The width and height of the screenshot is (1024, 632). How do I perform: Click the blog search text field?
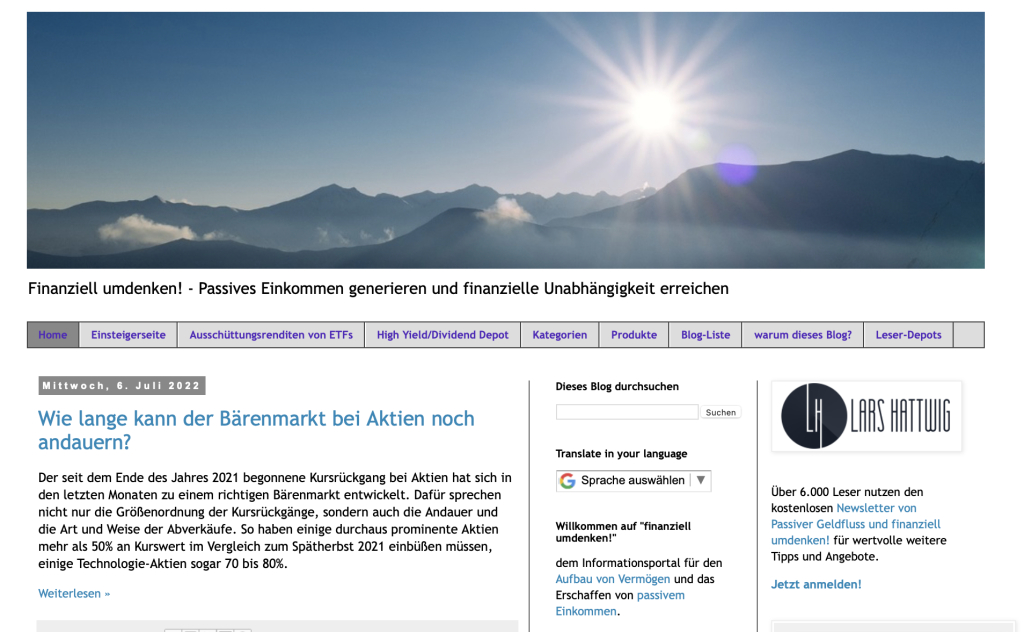627,412
